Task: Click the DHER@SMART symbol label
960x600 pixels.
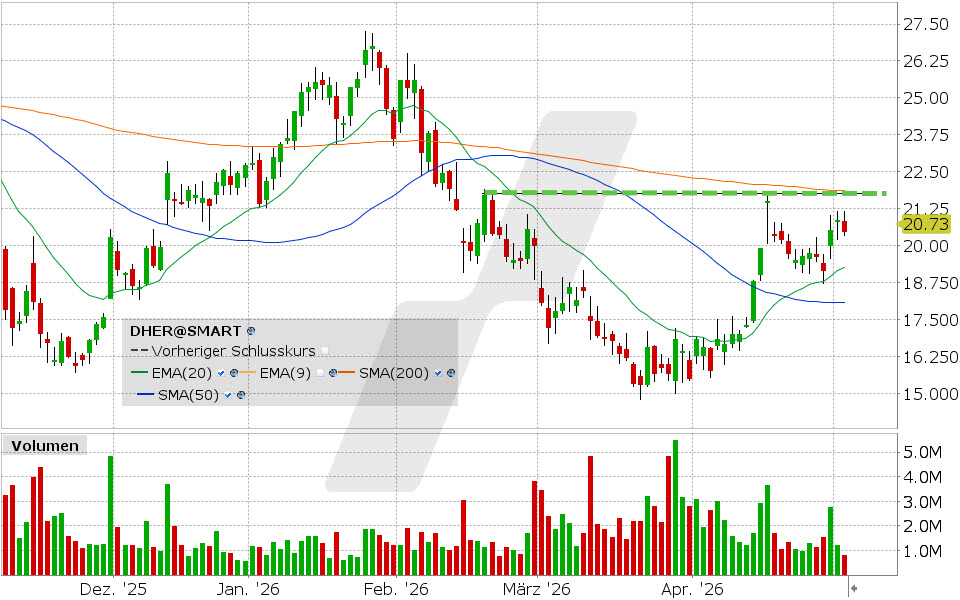Action: 186,331
